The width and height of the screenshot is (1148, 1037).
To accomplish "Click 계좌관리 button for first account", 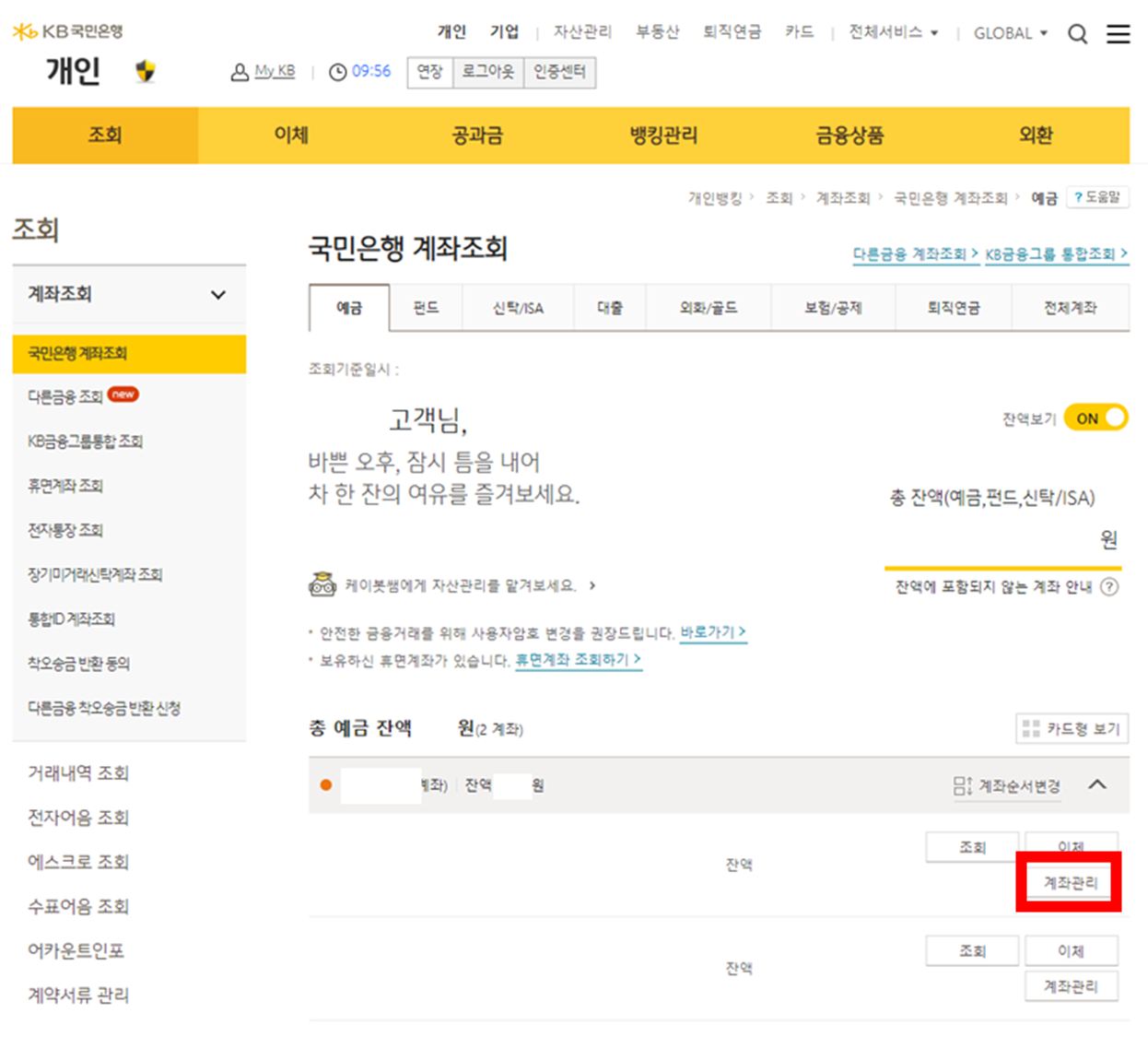I will [x=1071, y=883].
